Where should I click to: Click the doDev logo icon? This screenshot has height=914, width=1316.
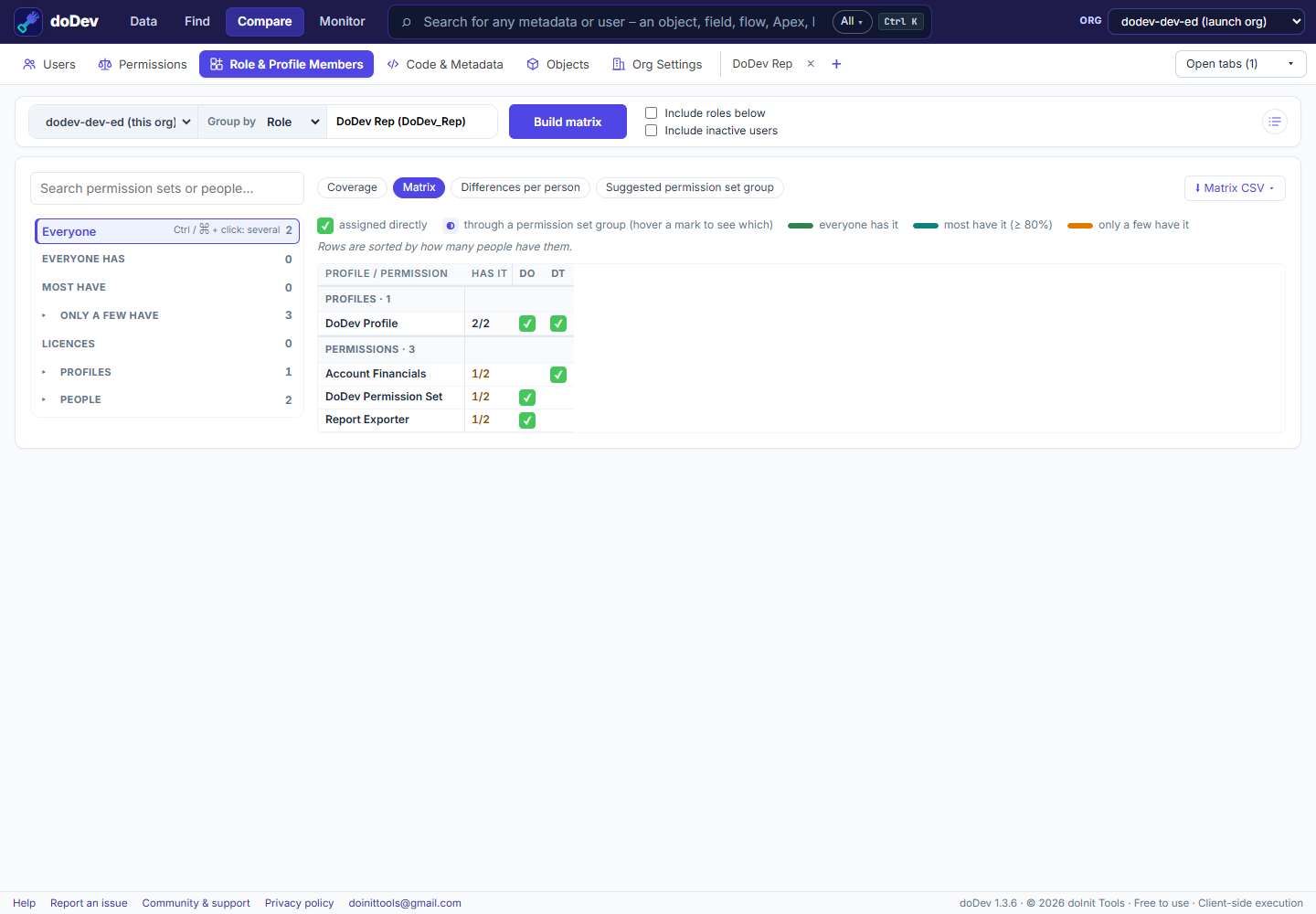[x=28, y=22]
